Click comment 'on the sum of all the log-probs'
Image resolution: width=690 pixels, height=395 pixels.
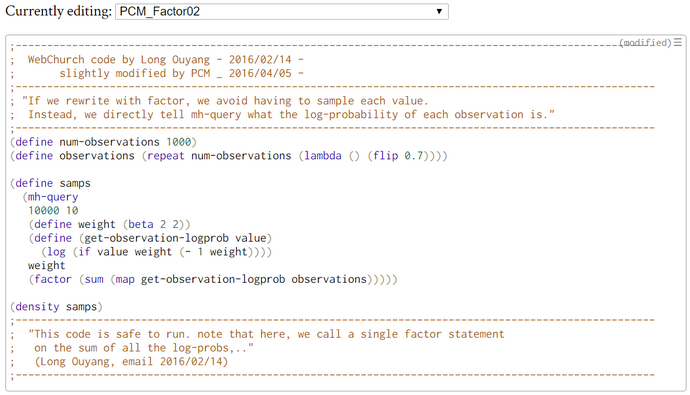pos(144,347)
